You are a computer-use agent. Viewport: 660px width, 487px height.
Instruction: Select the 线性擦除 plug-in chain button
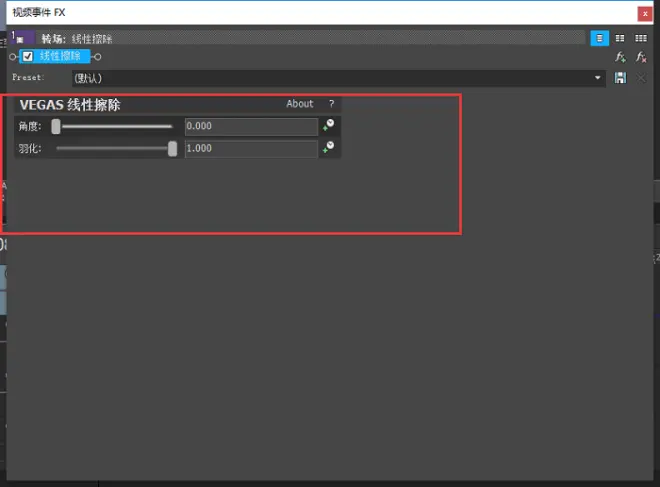coord(55,56)
